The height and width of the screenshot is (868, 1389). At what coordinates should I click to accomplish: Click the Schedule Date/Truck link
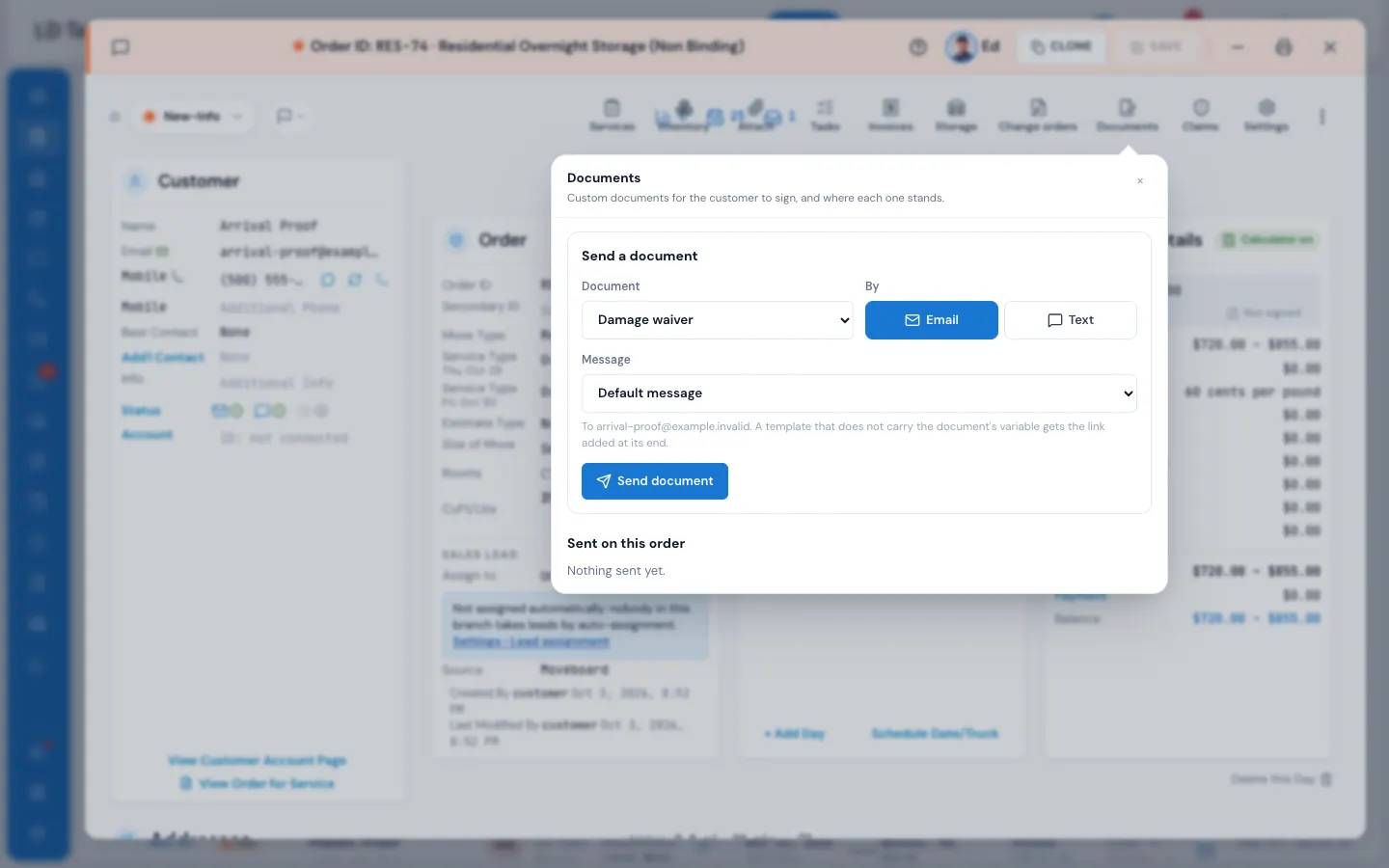pyautogui.click(x=935, y=734)
